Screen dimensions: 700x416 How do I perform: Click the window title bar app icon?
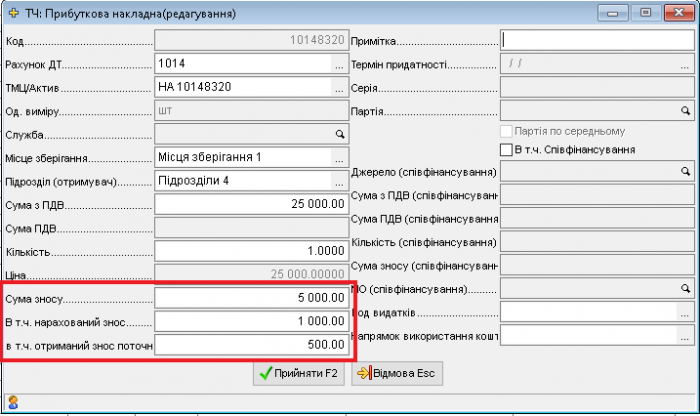tap(13, 15)
